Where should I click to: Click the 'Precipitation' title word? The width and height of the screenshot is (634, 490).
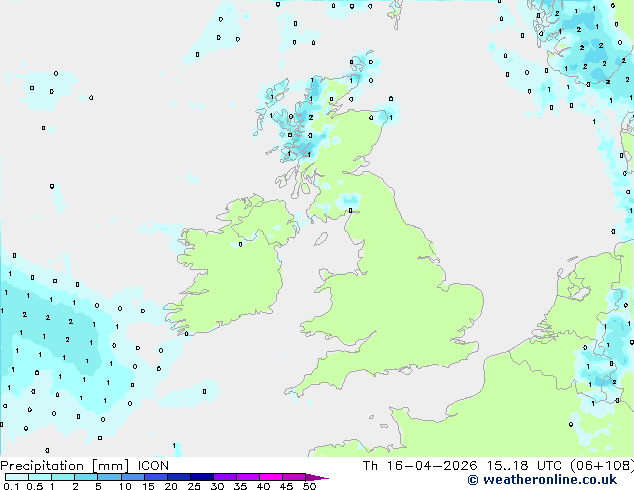(x=42, y=466)
